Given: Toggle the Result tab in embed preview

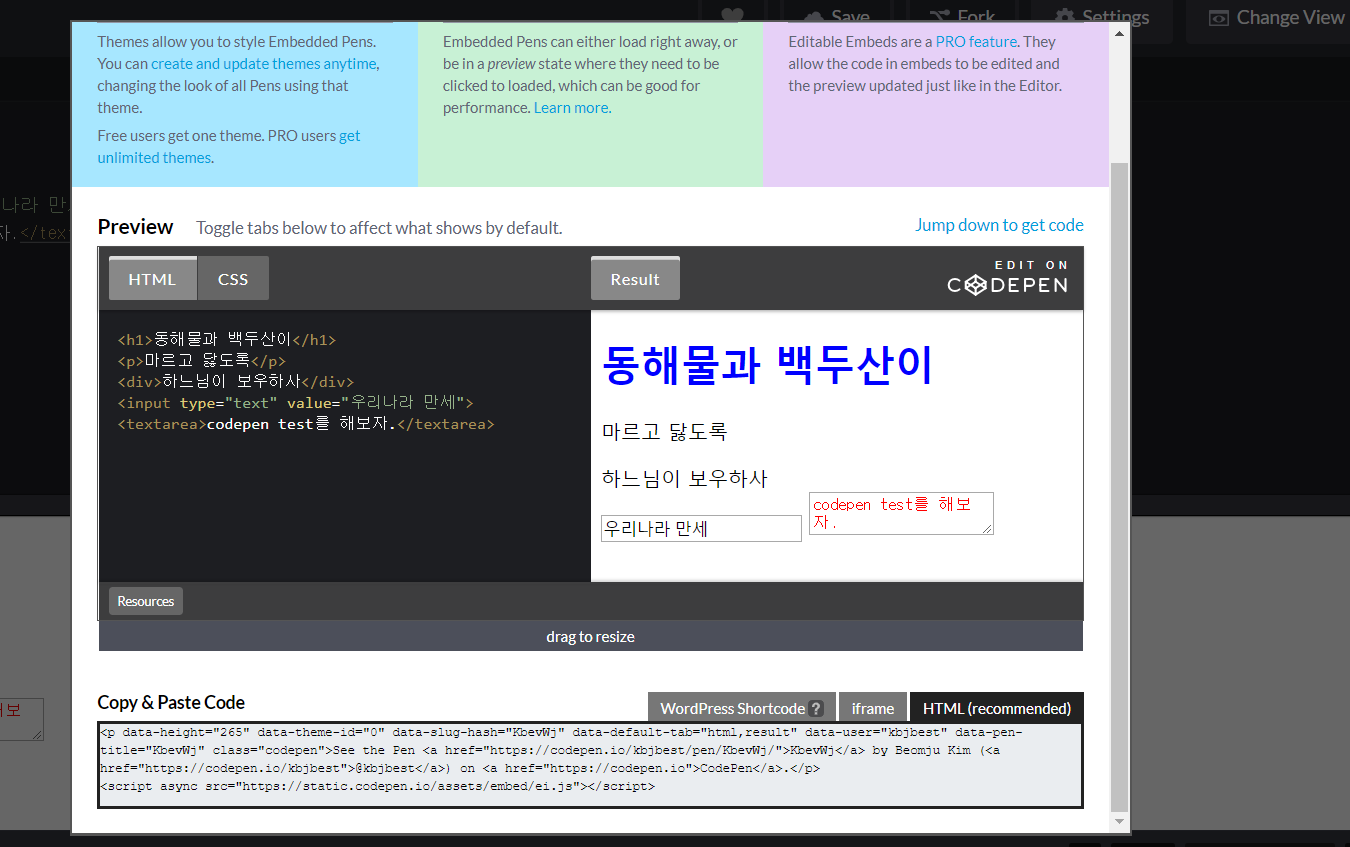Looking at the screenshot, I should coord(635,279).
